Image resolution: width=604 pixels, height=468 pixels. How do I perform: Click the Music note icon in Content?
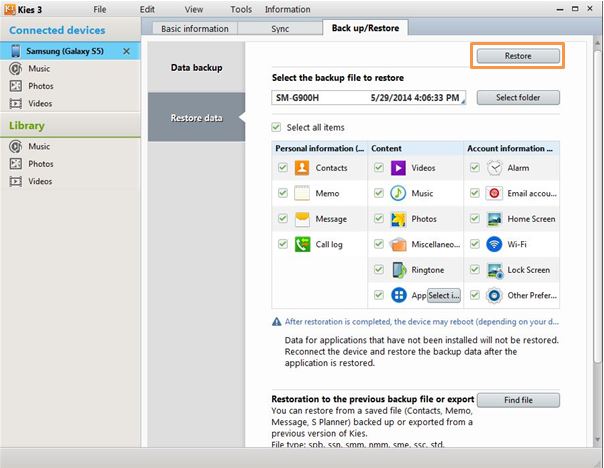[x=398, y=193]
